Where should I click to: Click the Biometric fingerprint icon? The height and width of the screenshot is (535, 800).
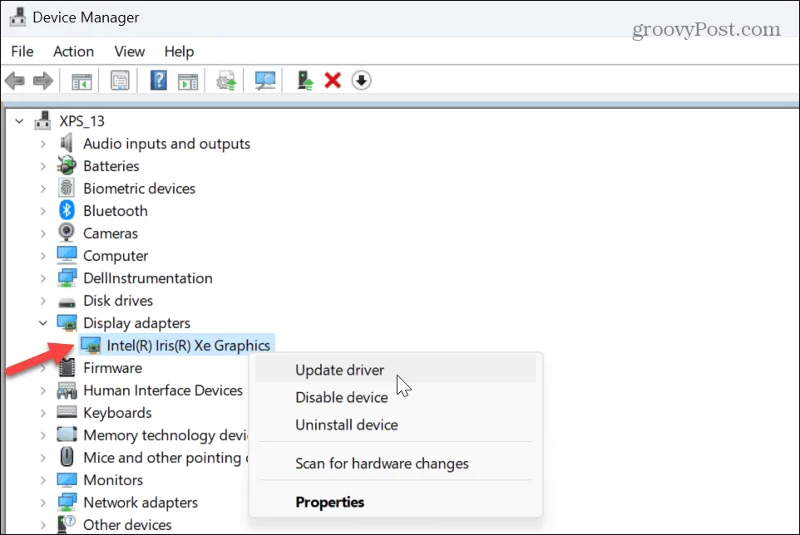(66, 188)
